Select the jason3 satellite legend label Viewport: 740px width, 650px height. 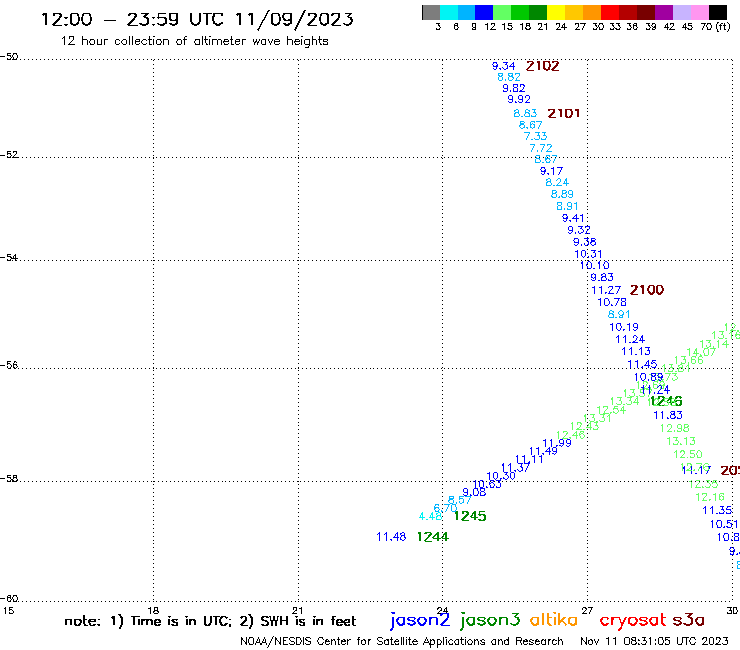(x=490, y=620)
